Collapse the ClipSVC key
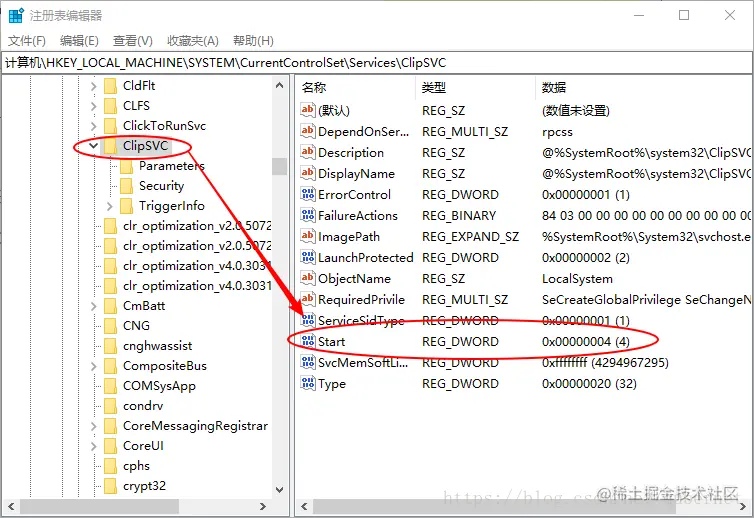The image size is (754, 518). coord(94,146)
